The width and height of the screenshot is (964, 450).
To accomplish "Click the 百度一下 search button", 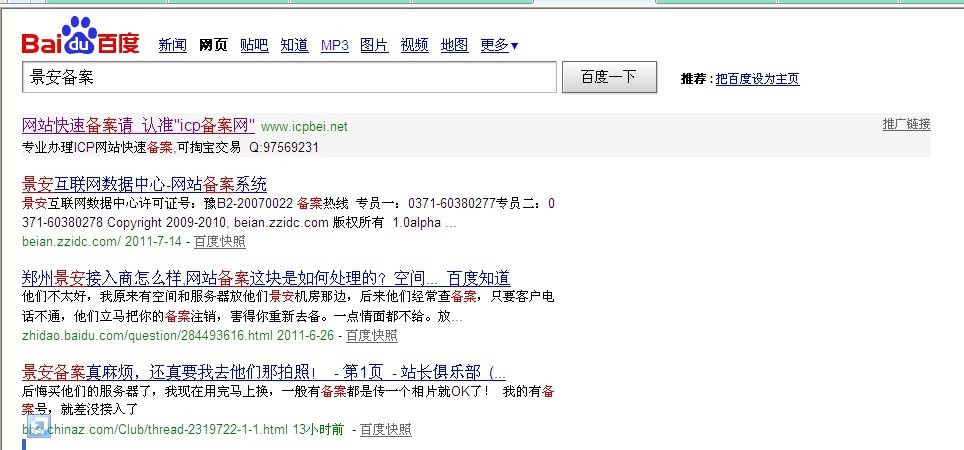I will click(x=609, y=77).
